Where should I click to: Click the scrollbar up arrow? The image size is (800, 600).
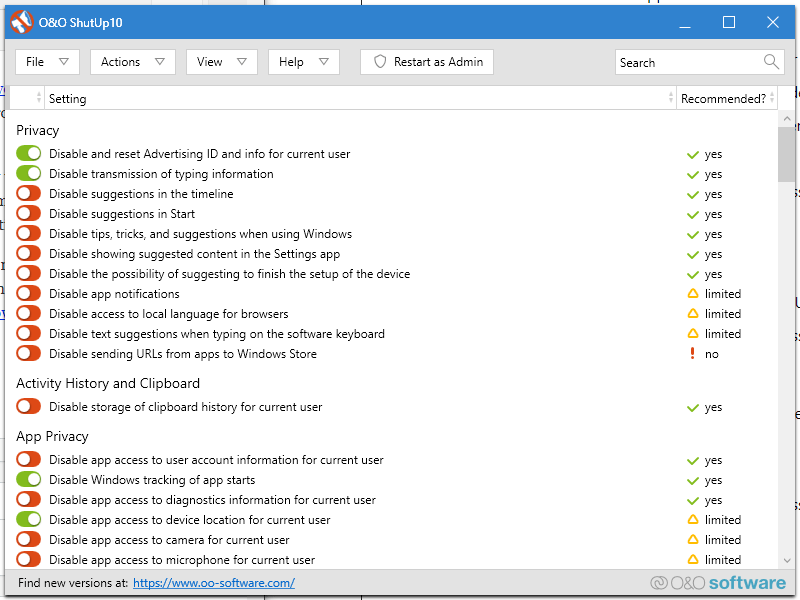(x=786, y=118)
